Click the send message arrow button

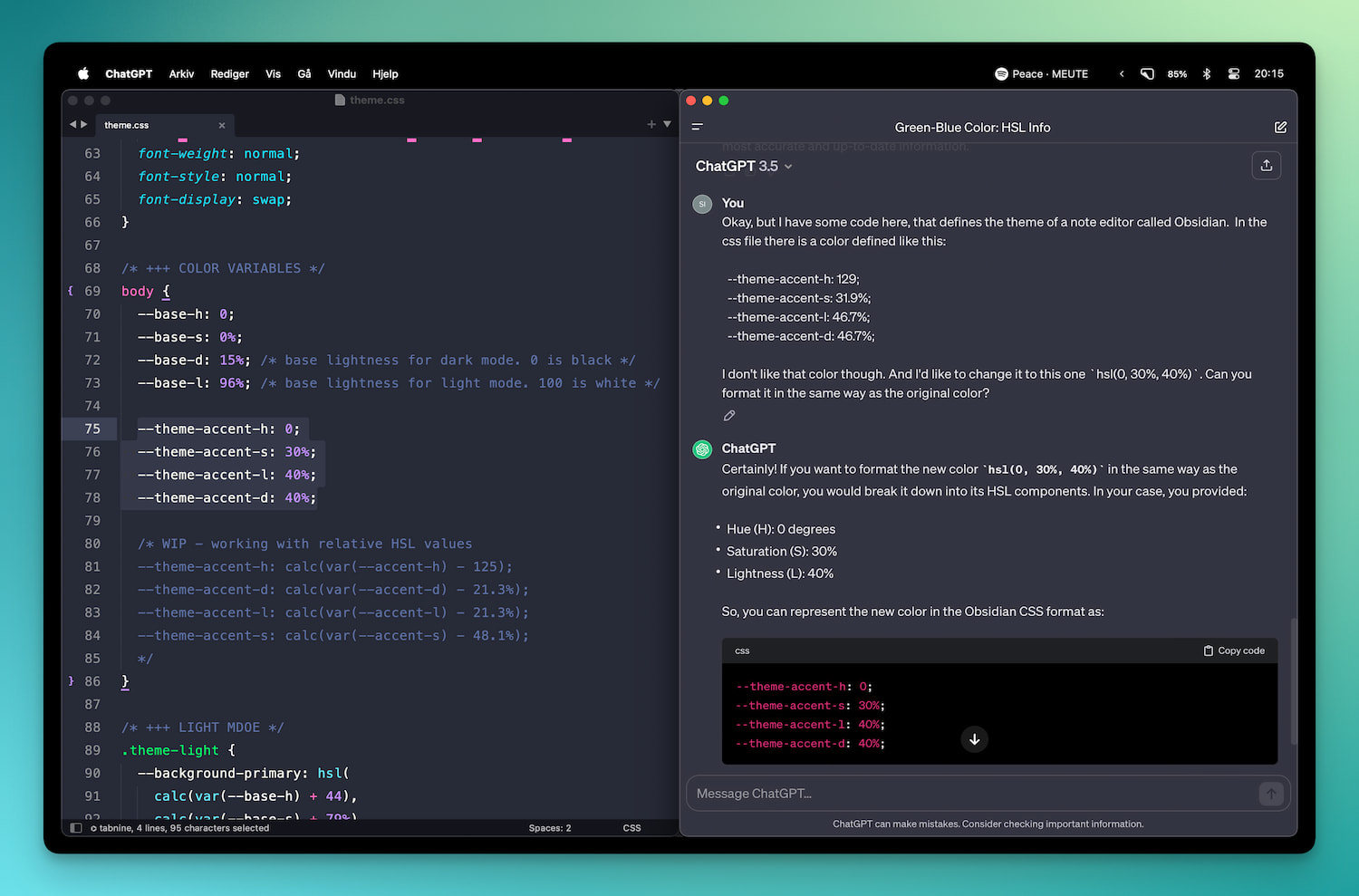pyautogui.click(x=1270, y=794)
